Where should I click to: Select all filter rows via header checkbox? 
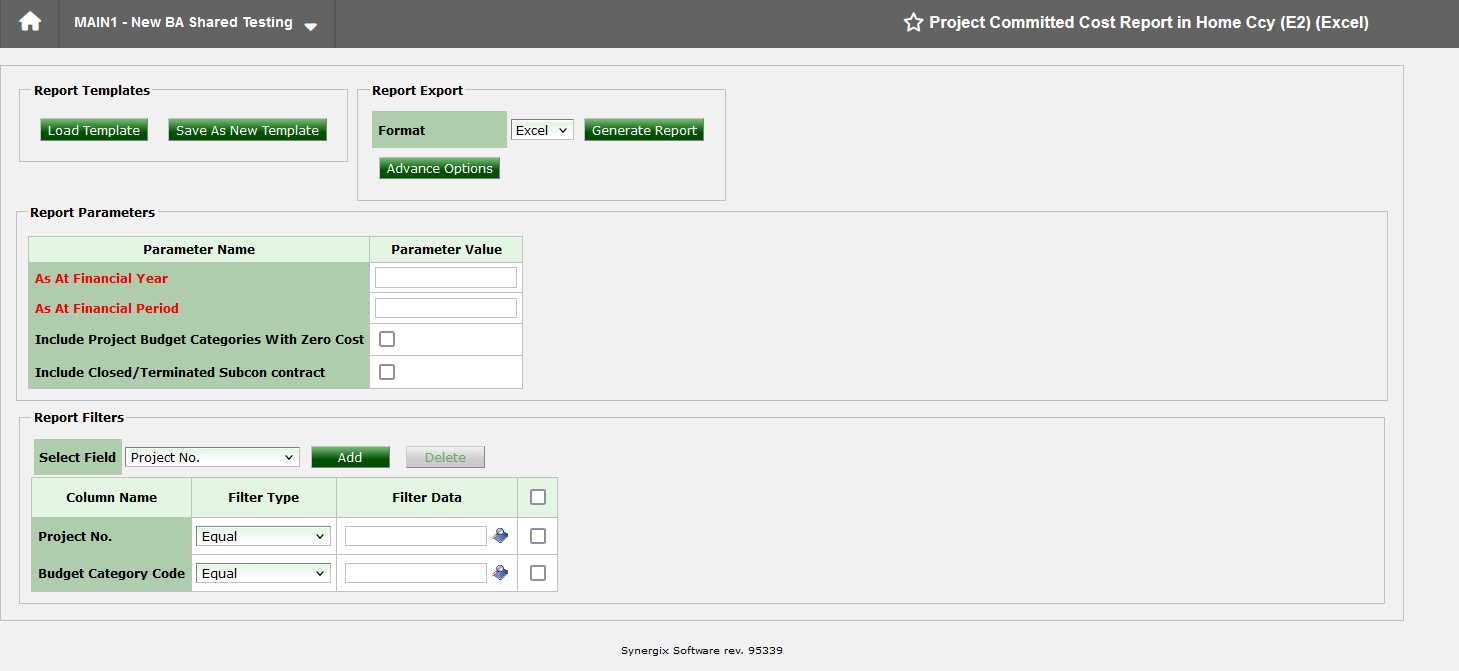537,497
